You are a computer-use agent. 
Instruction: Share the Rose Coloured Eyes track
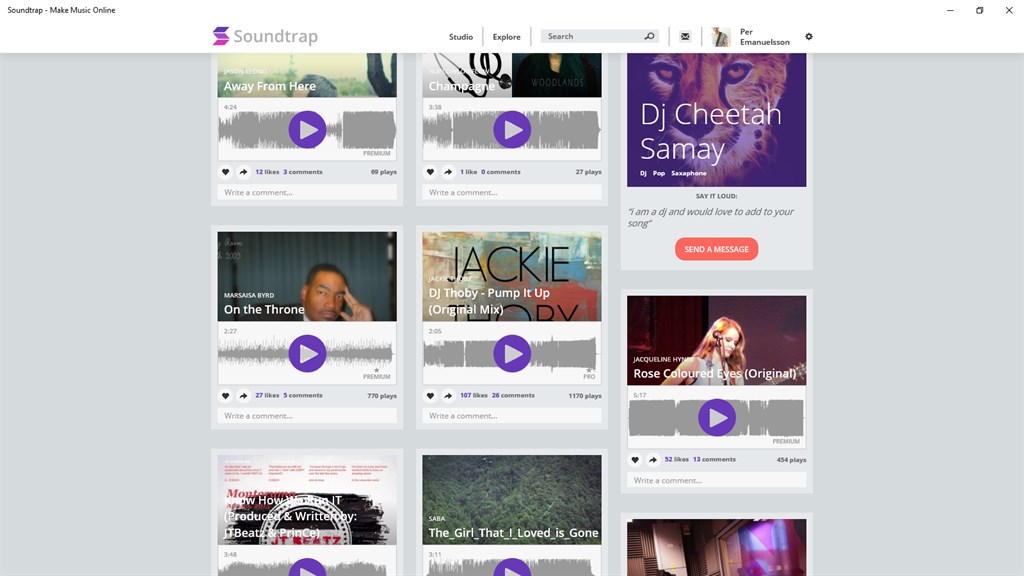pyautogui.click(x=652, y=460)
